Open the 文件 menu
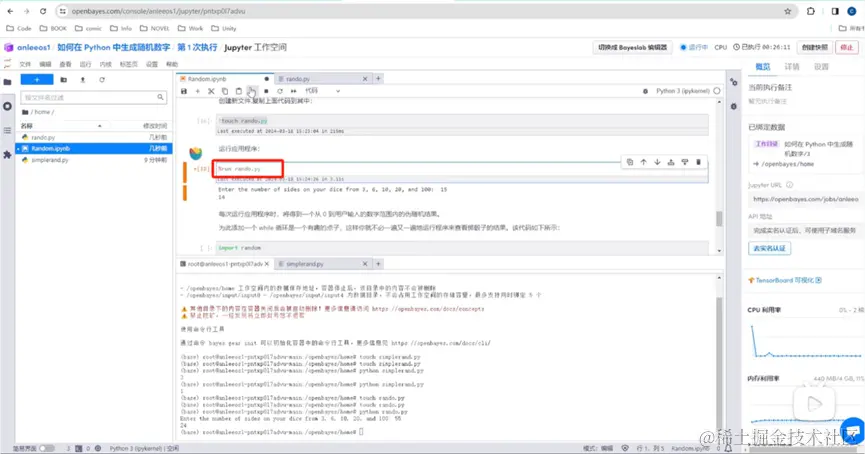 (x=25, y=65)
